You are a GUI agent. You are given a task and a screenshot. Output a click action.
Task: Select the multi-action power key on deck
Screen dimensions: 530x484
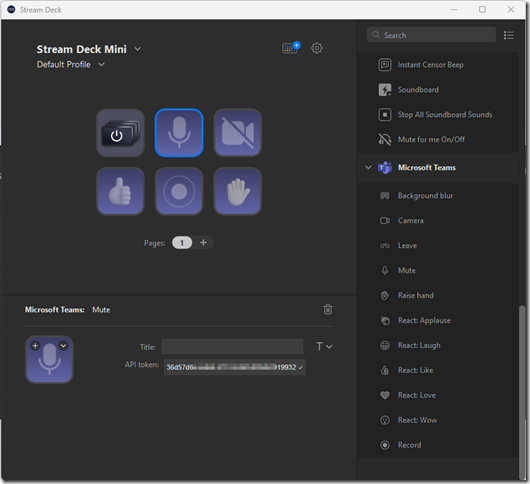[120, 133]
